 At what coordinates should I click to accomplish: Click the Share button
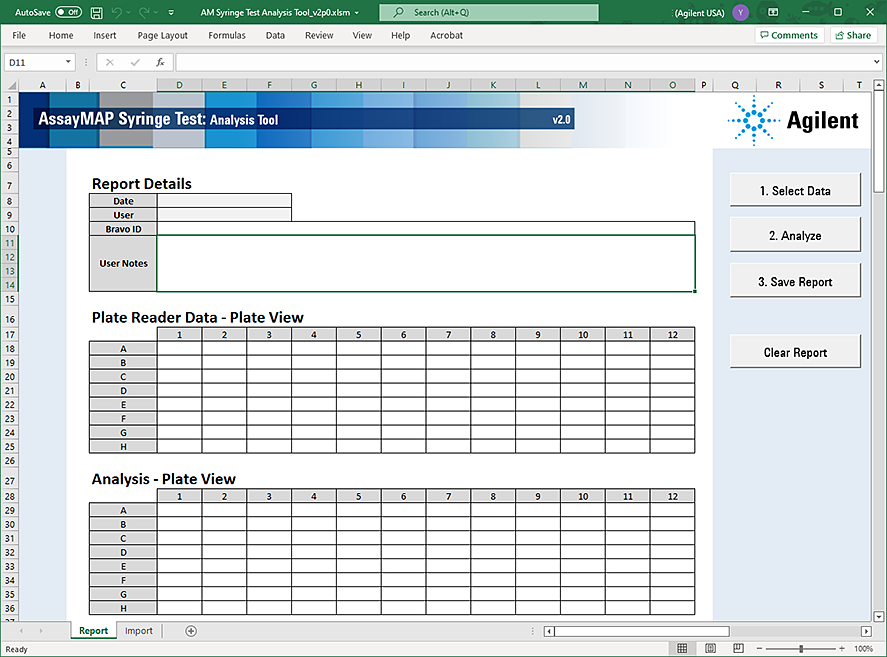[853, 35]
